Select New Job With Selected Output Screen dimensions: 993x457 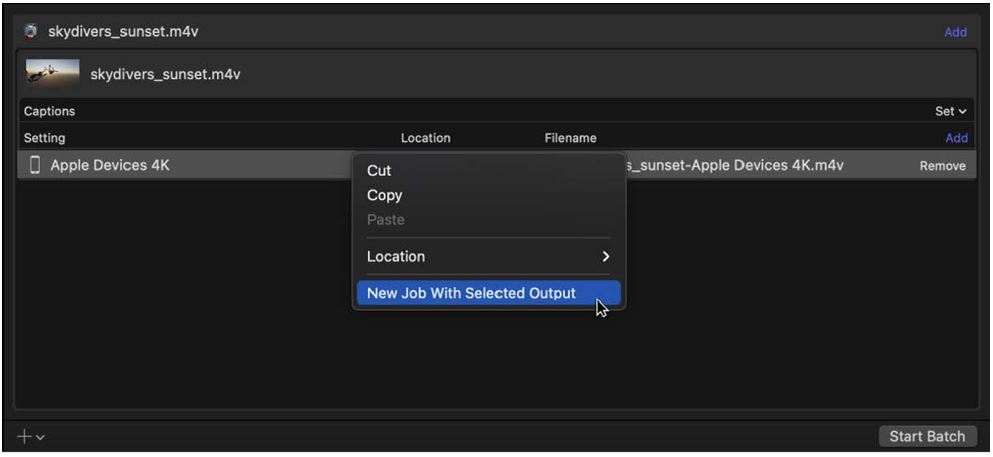(471, 293)
